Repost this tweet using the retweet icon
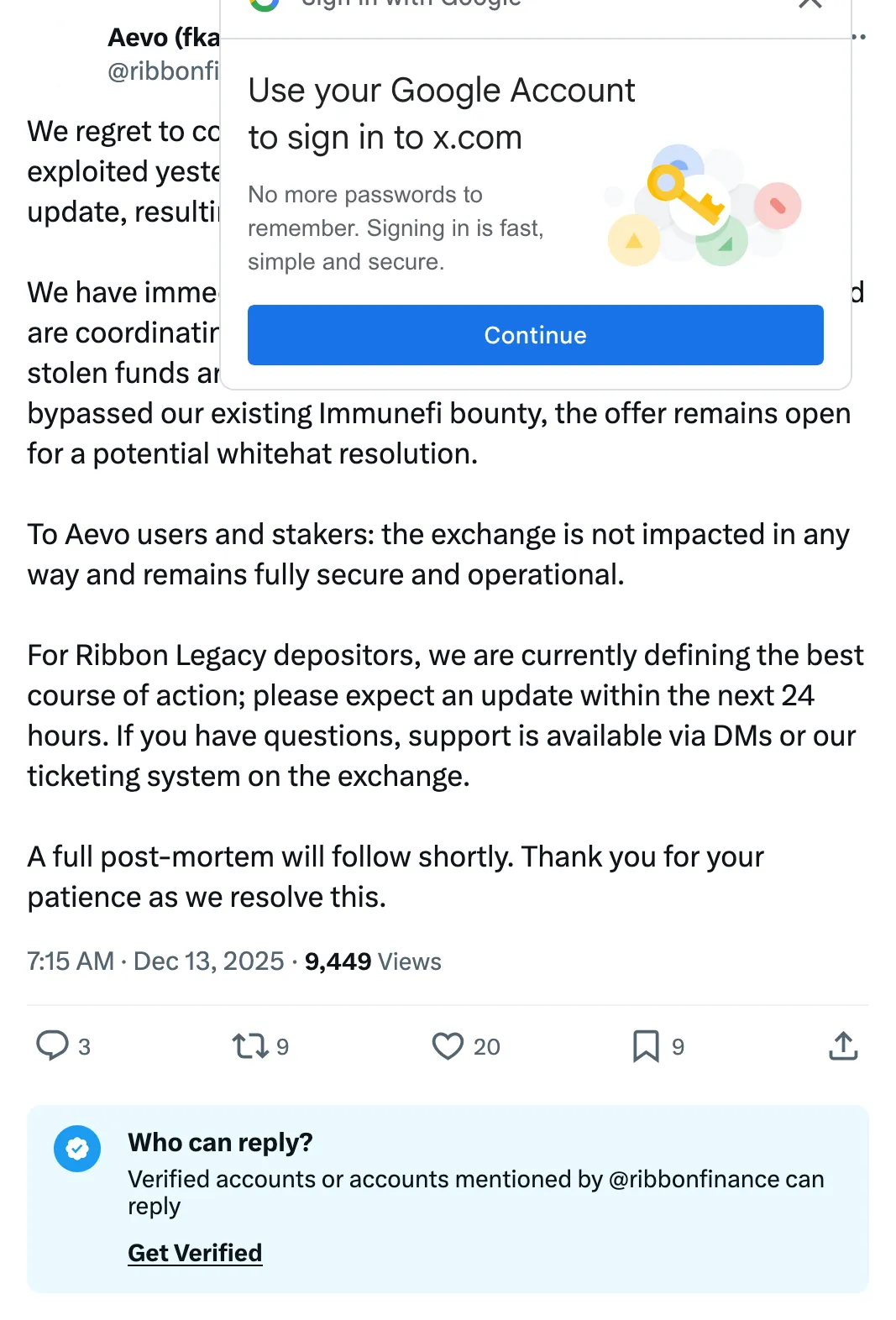 tap(250, 1045)
